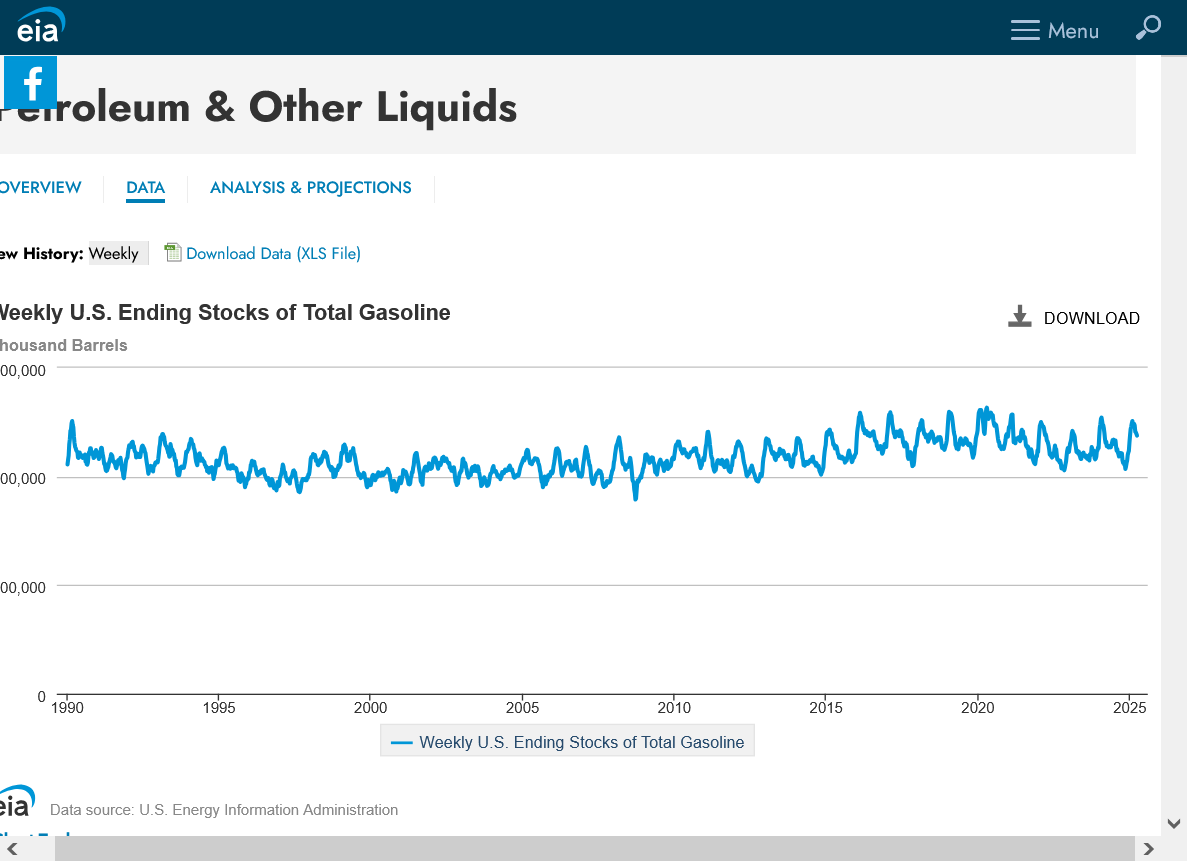Click the horizontal scrollbar left arrow
Image resolution: width=1187 pixels, height=861 pixels.
click(x=12, y=849)
